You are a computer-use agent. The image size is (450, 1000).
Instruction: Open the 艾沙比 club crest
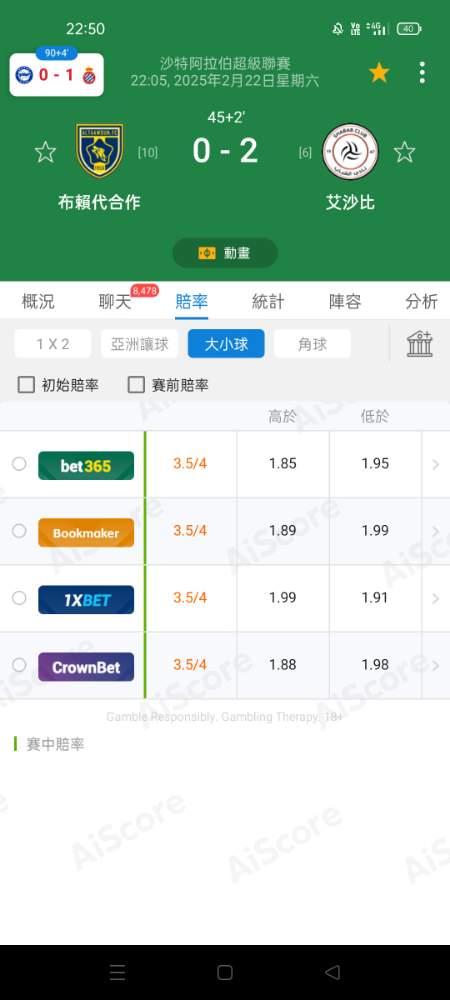point(350,152)
